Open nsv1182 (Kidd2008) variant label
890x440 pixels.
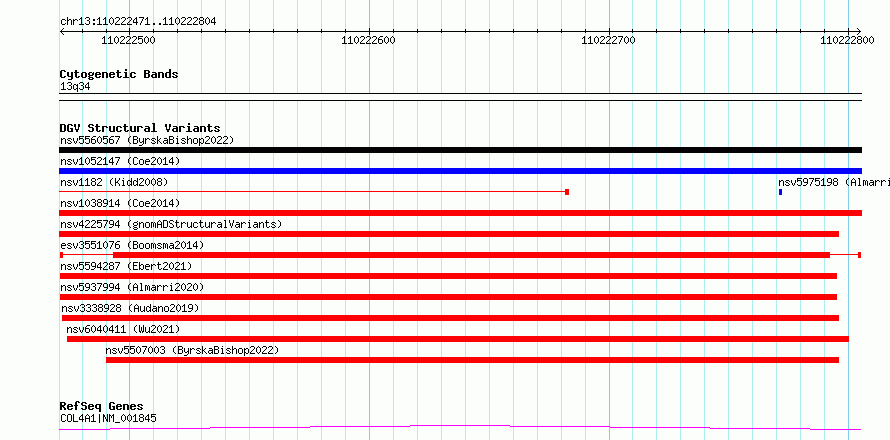pos(114,182)
